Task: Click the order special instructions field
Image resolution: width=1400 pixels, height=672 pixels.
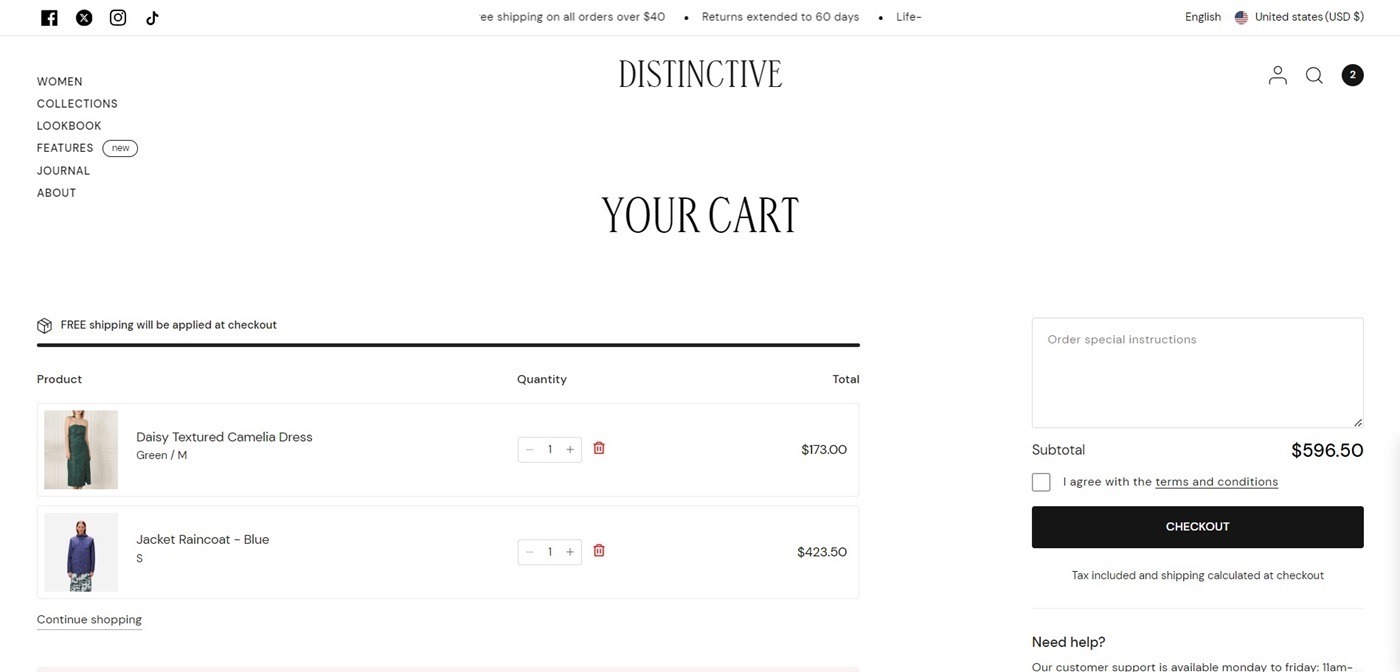Action: click(x=1198, y=371)
